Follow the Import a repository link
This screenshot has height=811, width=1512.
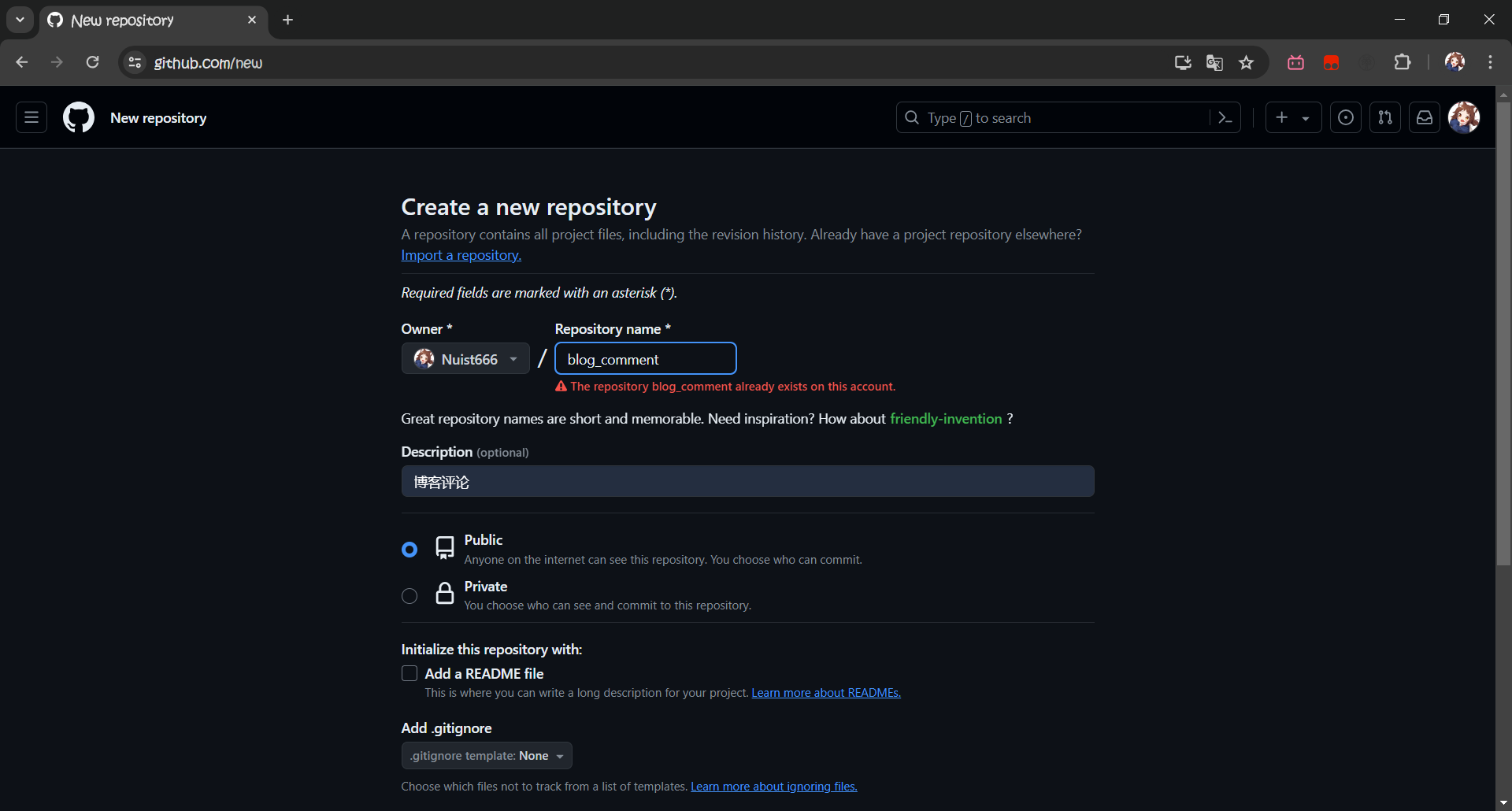coord(461,255)
